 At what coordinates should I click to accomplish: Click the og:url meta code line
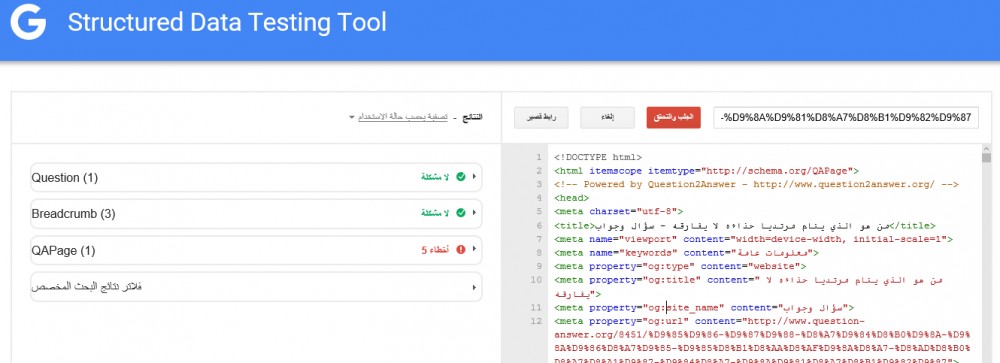(x=762, y=341)
